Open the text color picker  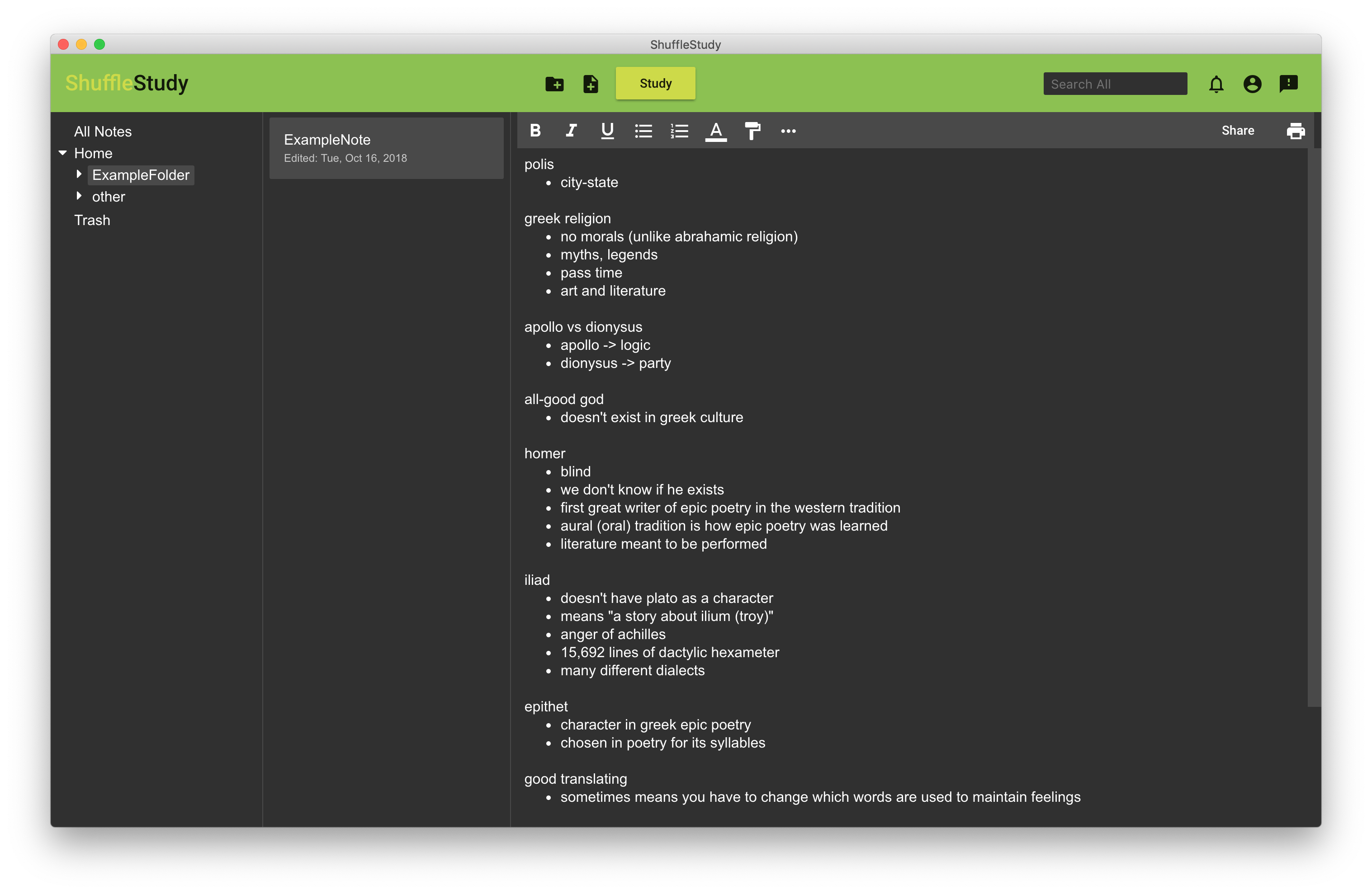click(x=715, y=132)
